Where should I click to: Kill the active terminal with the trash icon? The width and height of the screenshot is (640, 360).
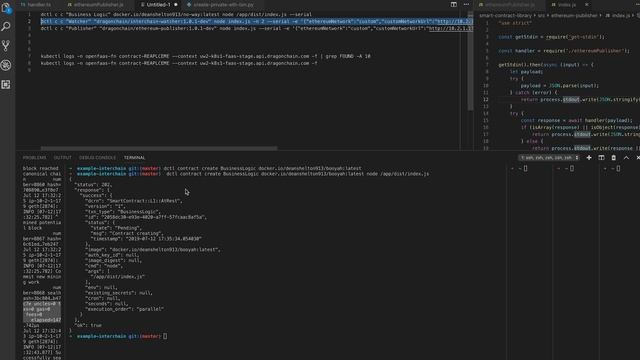click(613, 158)
